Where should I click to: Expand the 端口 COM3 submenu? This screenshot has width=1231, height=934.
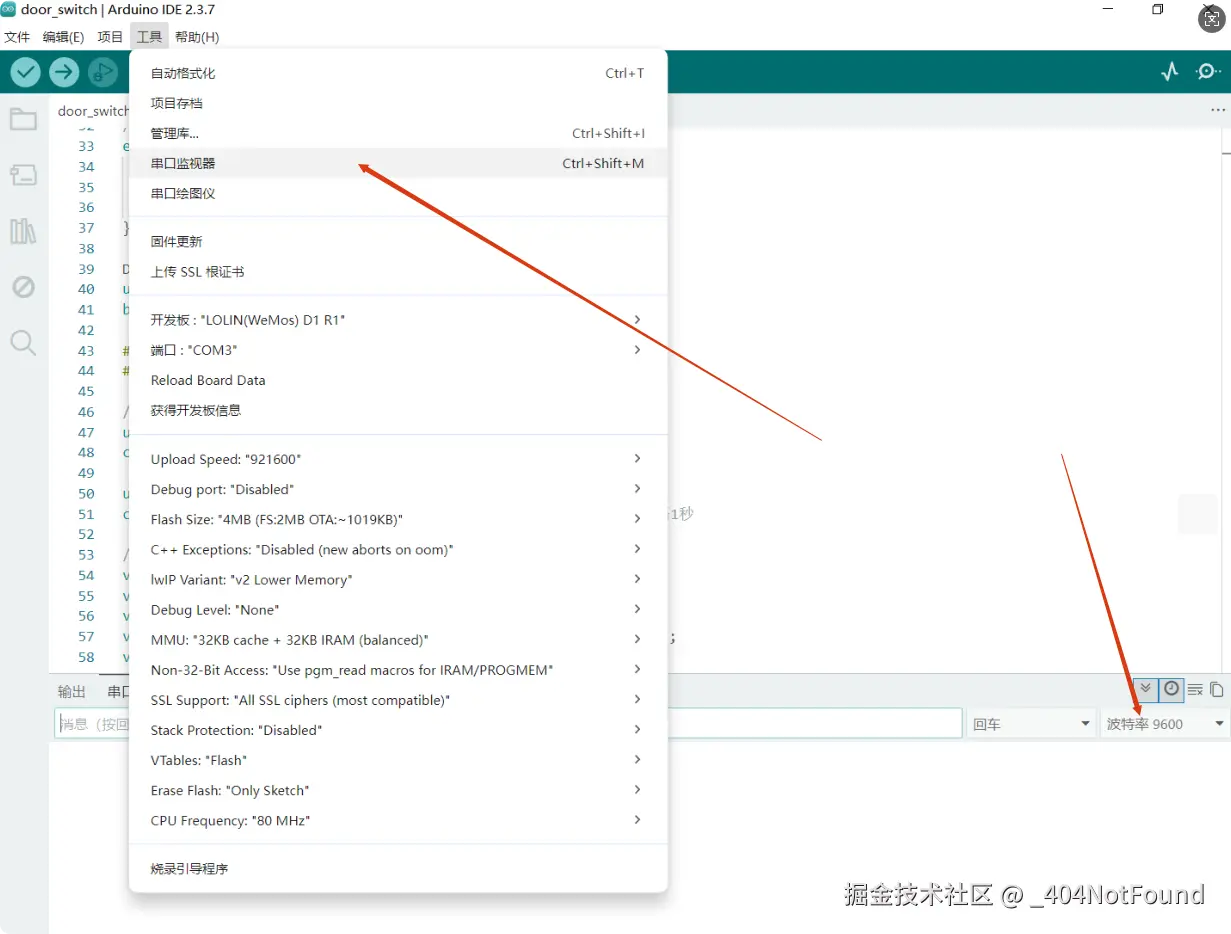pos(398,350)
